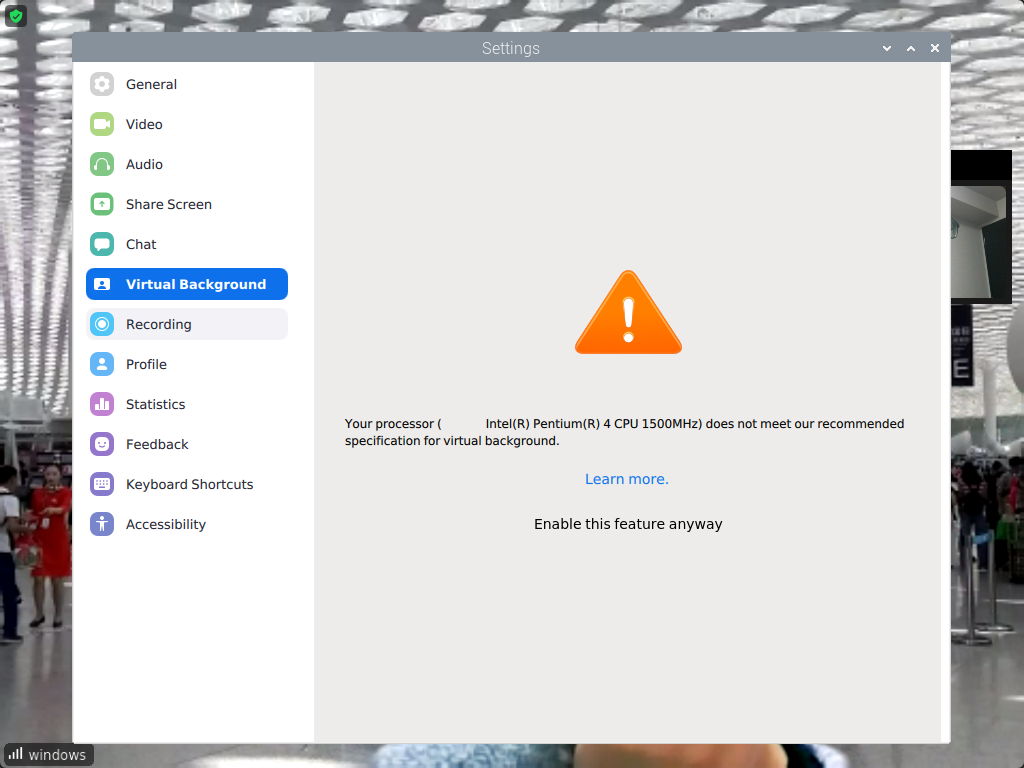Select the Virtual Background tab
This screenshot has height=768, width=1024.
(187, 284)
